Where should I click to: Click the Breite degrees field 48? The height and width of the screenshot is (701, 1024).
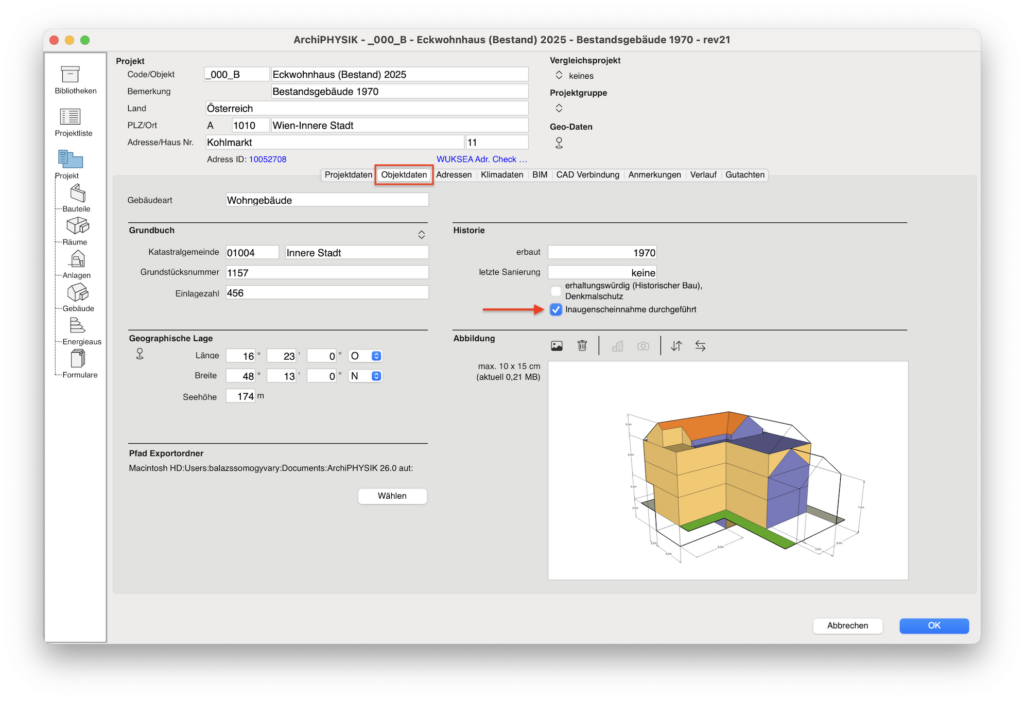(241, 376)
